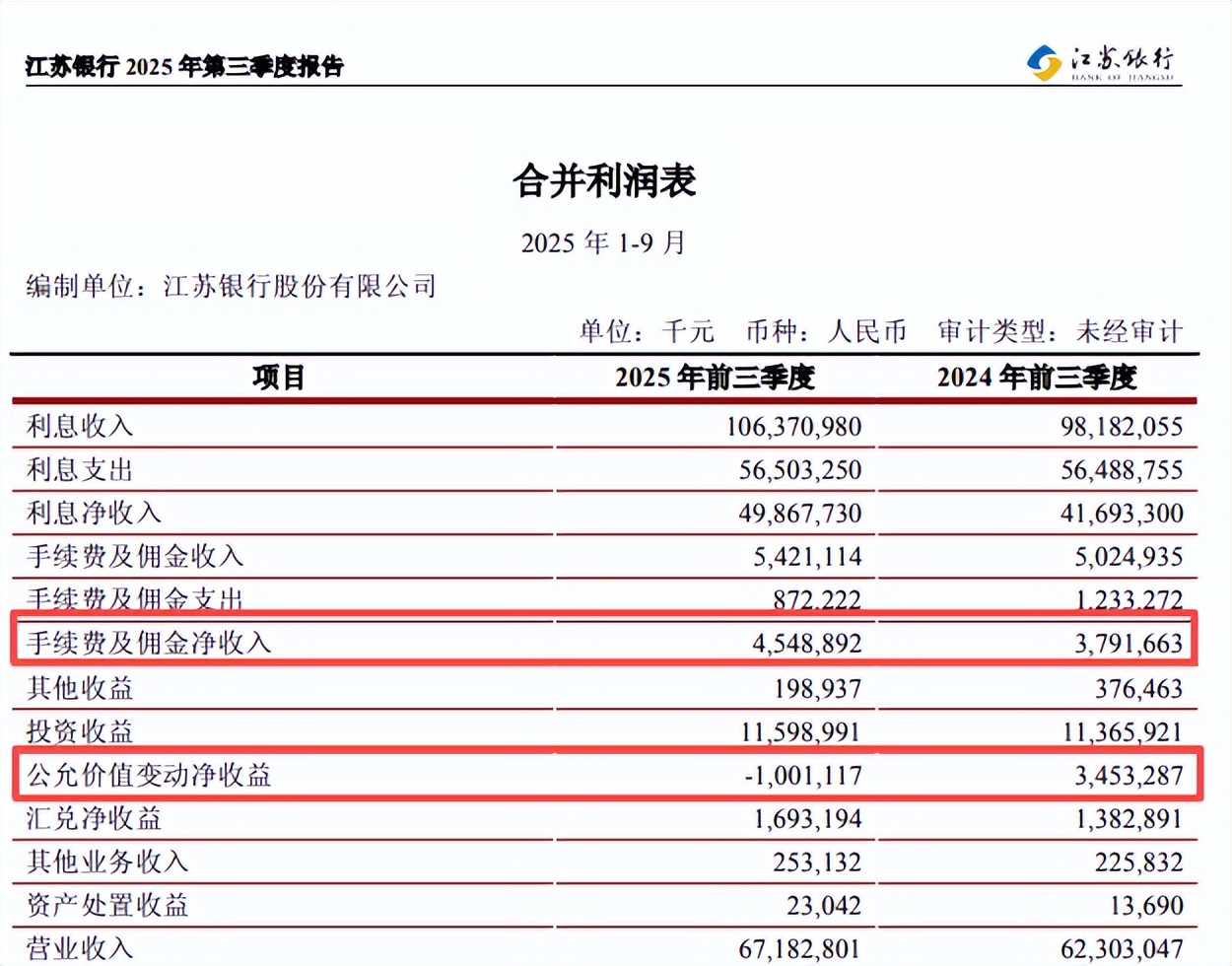Click the value 198,937
Screen dimensions: 1232x966
tap(817, 688)
